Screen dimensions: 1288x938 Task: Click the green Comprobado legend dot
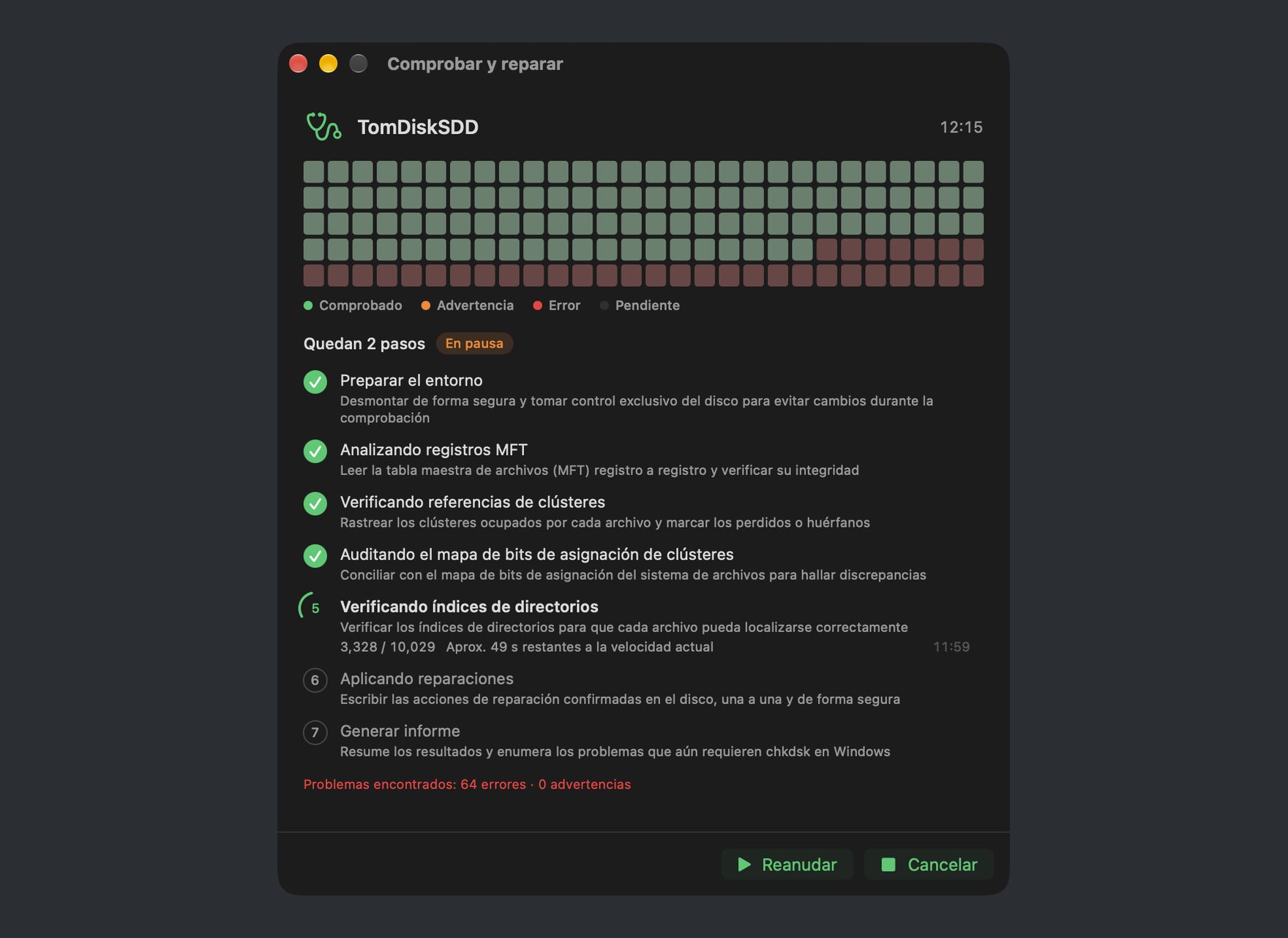click(308, 306)
